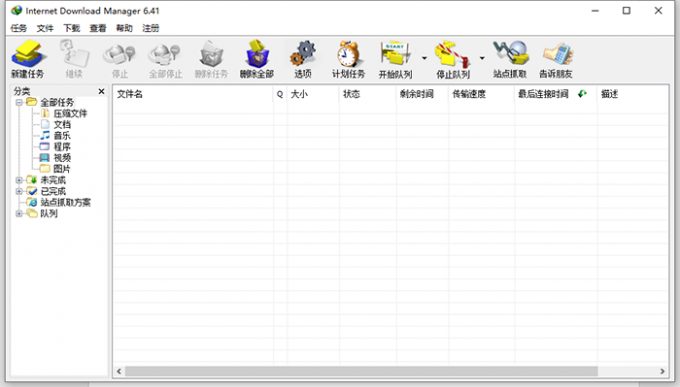The width and height of the screenshot is (680, 387).
Task: Open the 任务 menu
Action: pos(19,28)
